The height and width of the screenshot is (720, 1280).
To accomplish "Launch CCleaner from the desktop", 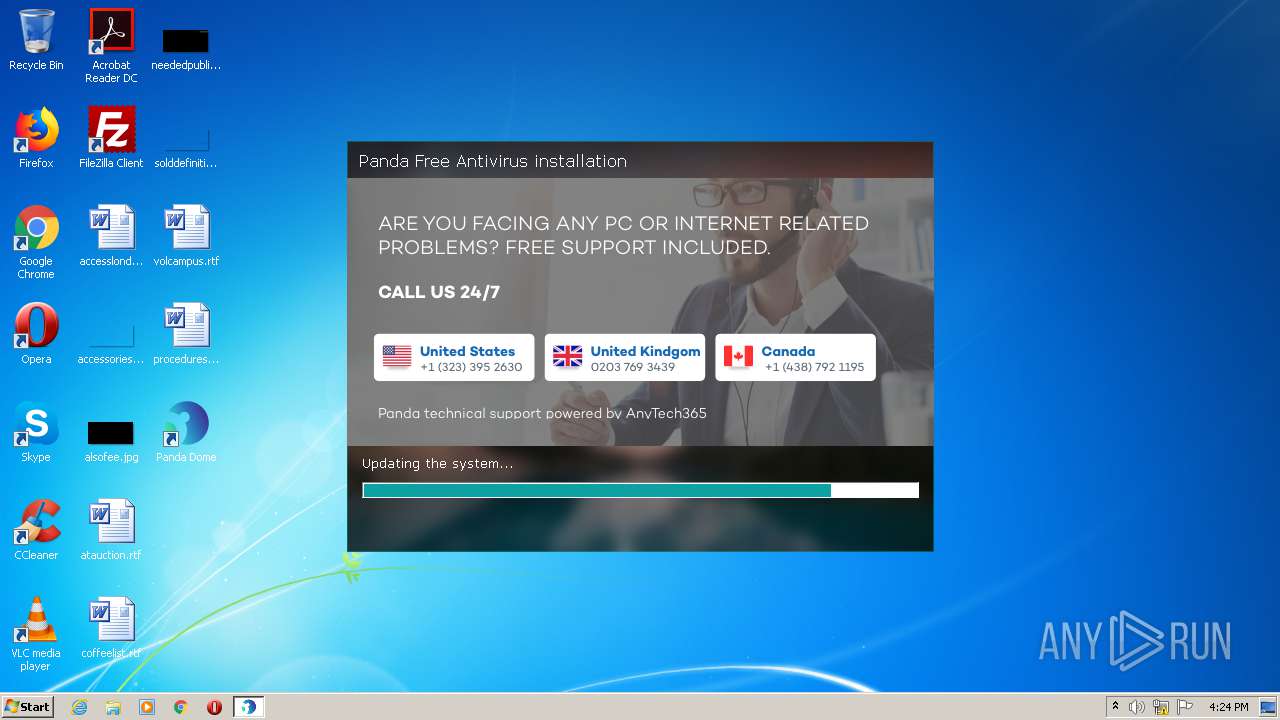I will pyautogui.click(x=36, y=530).
